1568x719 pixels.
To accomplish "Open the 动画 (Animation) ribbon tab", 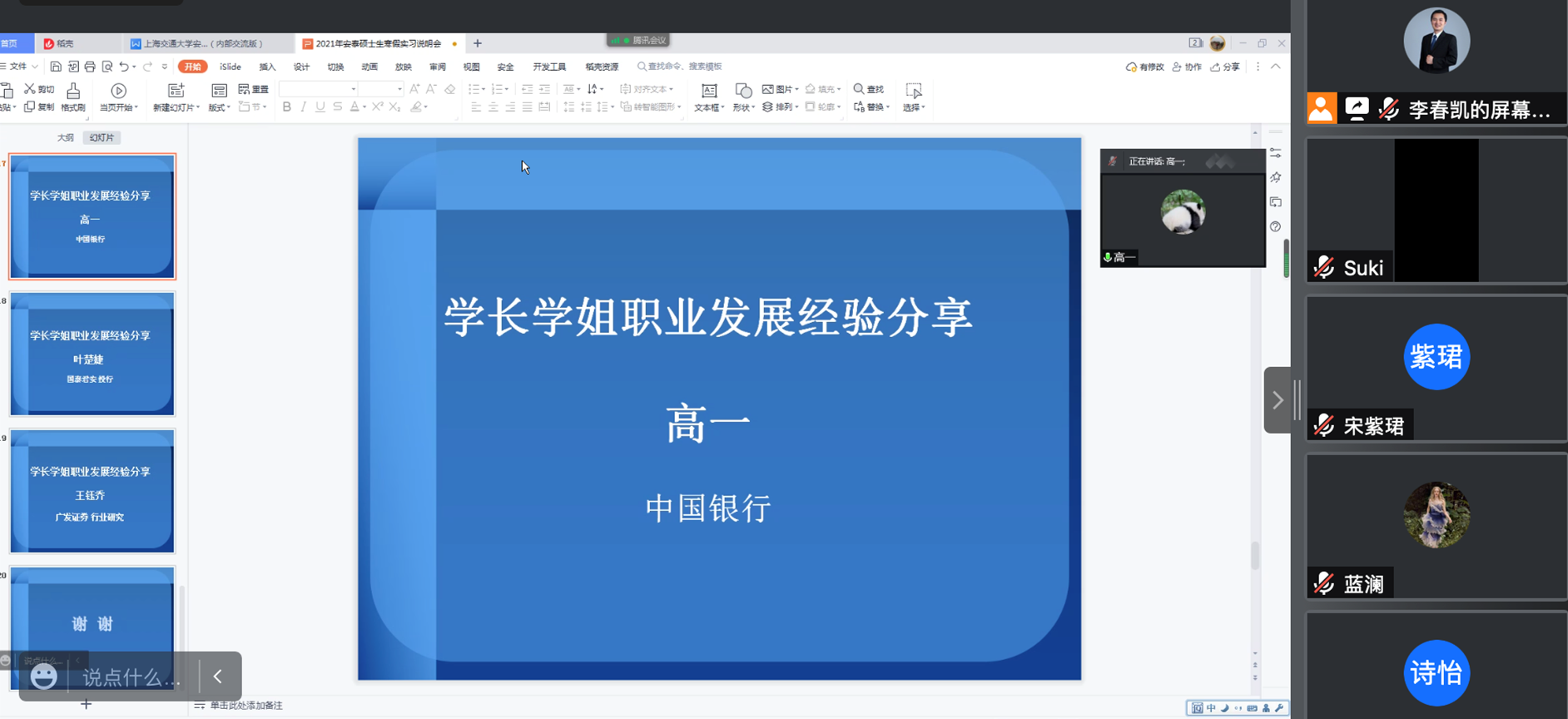I will point(370,67).
